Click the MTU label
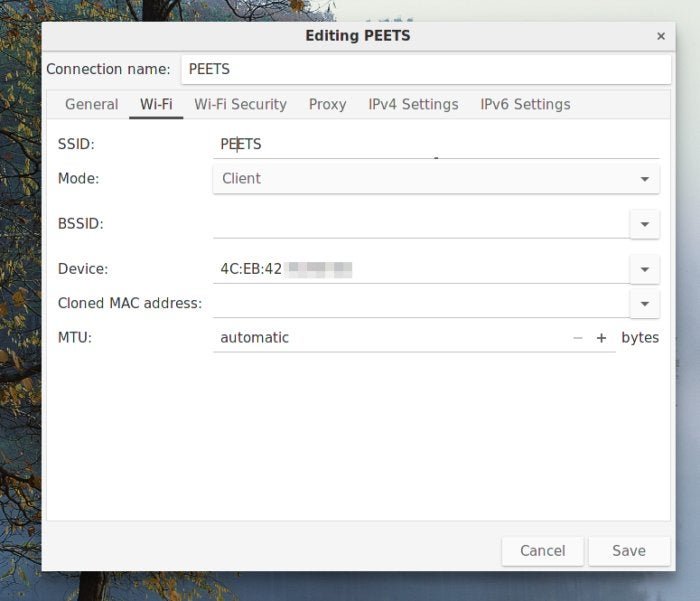The width and height of the screenshot is (700, 601). [75, 338]
